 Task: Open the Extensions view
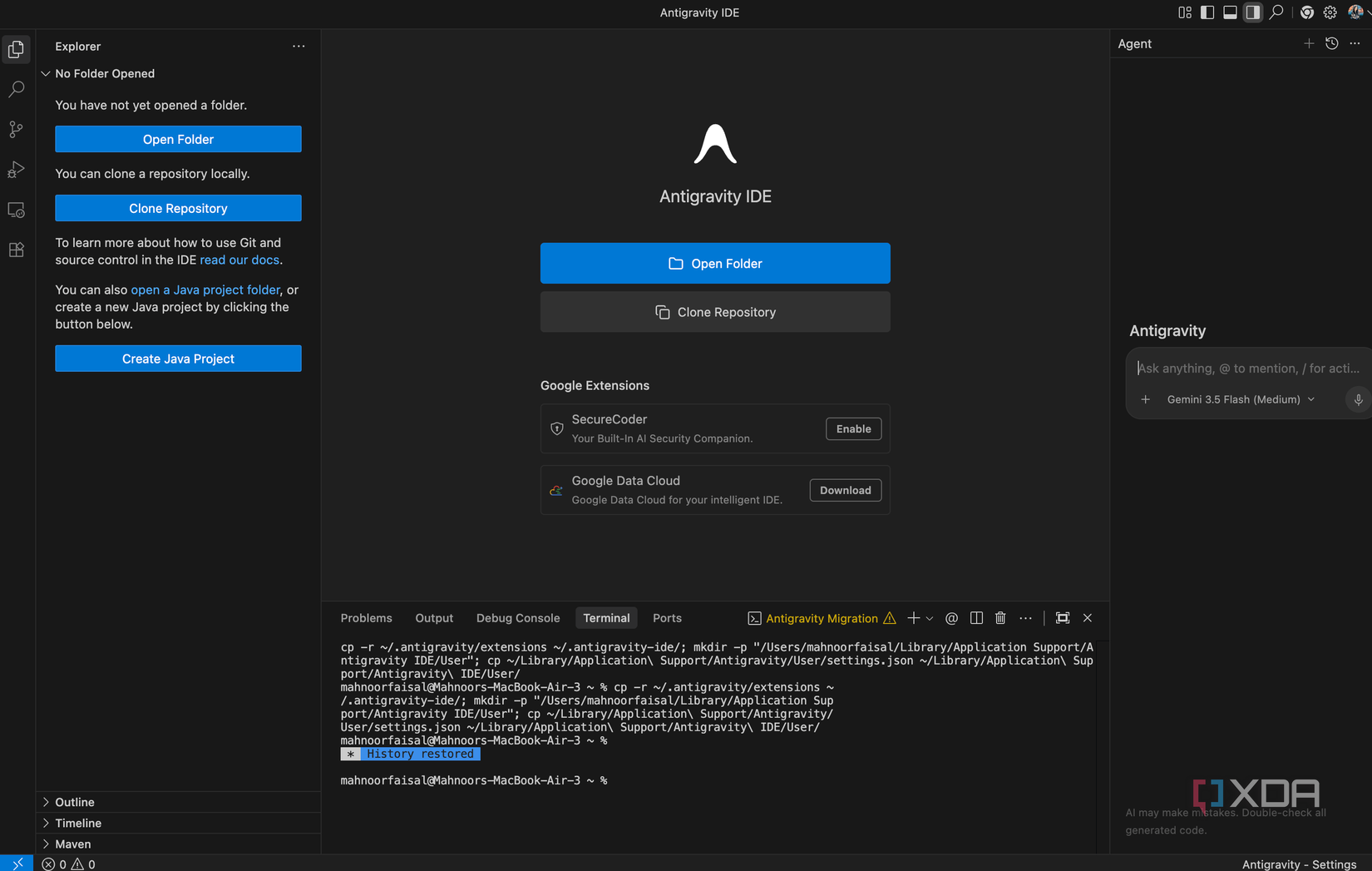coord(17,250)
